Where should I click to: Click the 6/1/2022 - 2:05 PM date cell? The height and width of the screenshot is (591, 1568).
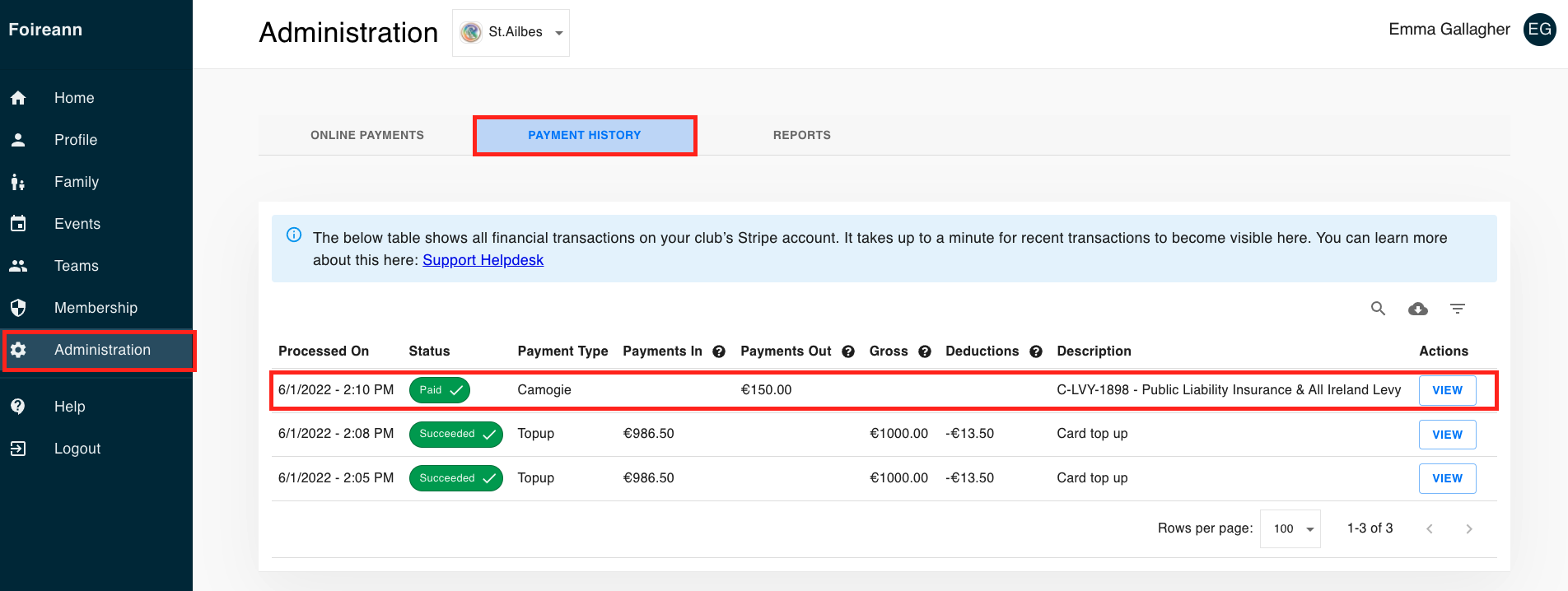pyautogui.click(x=336, y=478)
